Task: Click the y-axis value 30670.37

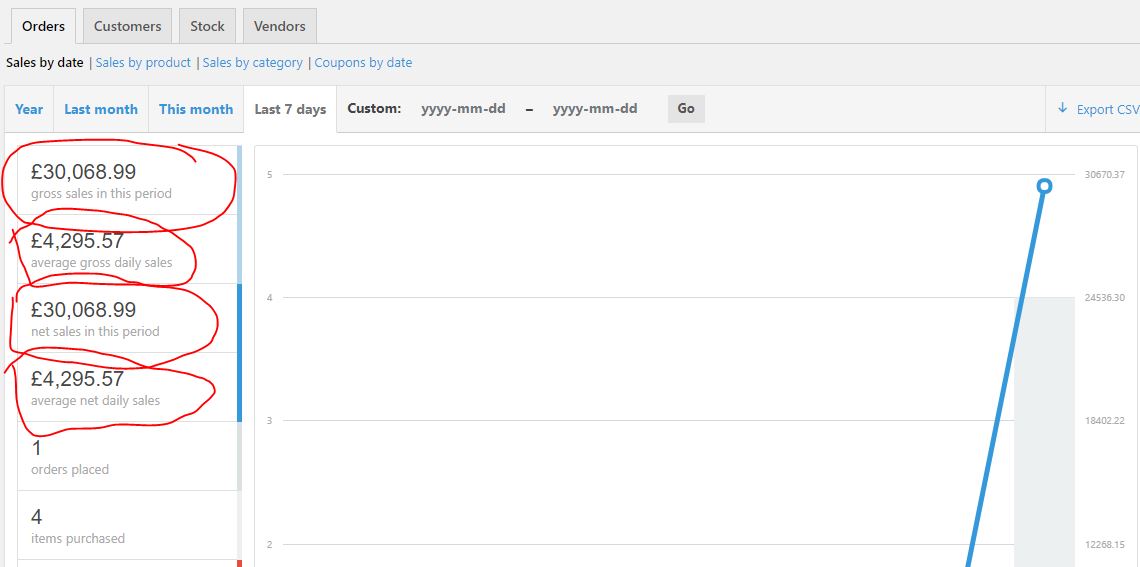Action: (x=1104, y=174)
